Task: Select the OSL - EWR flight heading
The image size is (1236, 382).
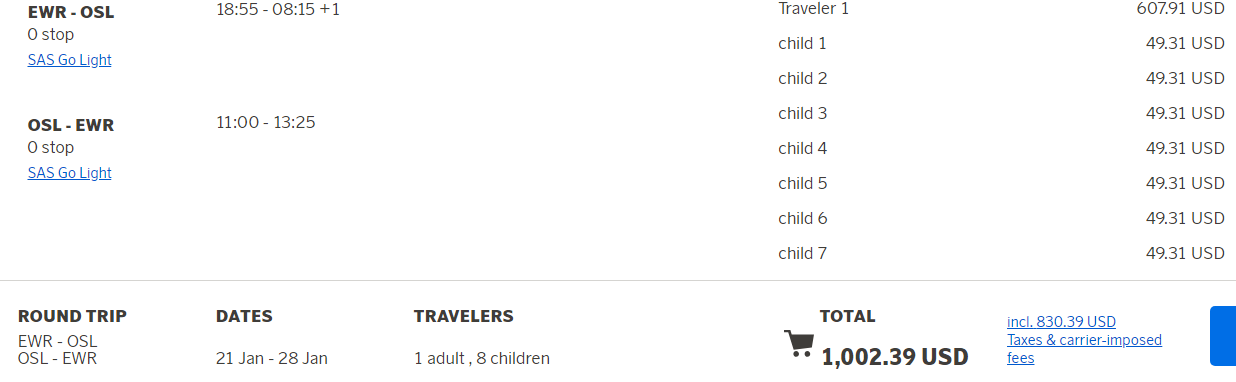Action: tap(71, 125)
